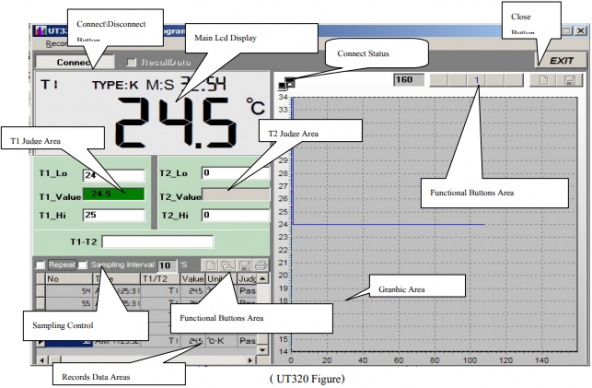Close the UT320 window with the X
592x388 pixels.
coord(581,31)
